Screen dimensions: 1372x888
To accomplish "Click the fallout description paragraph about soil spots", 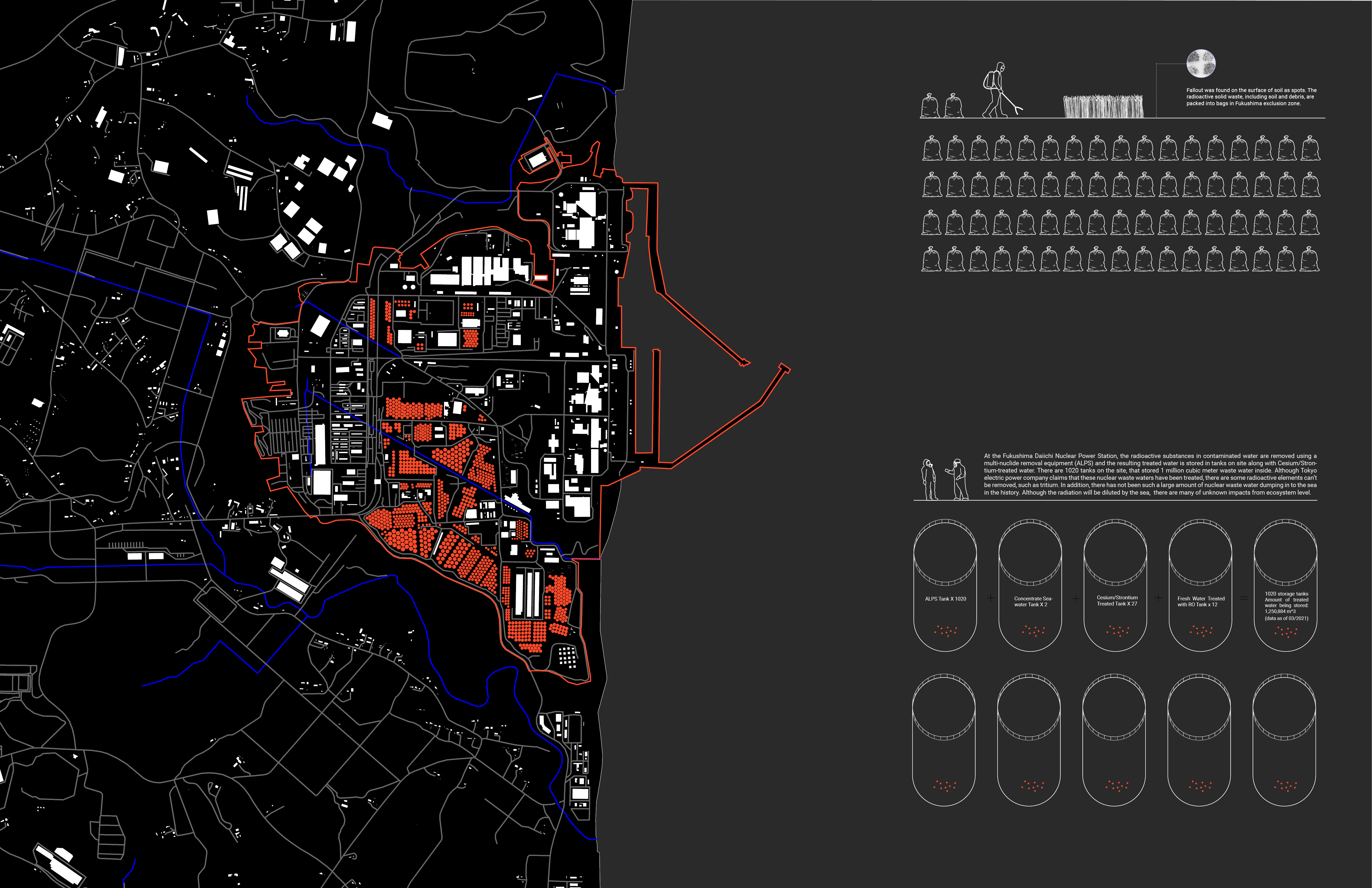I will (1251, 97).
